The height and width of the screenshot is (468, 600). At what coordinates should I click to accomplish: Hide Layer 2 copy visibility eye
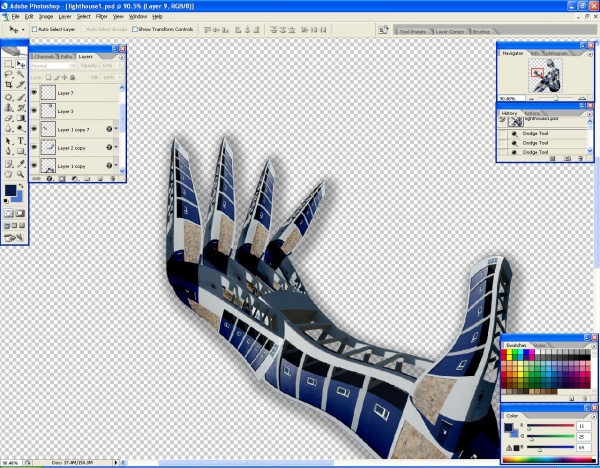pos(34,147)
